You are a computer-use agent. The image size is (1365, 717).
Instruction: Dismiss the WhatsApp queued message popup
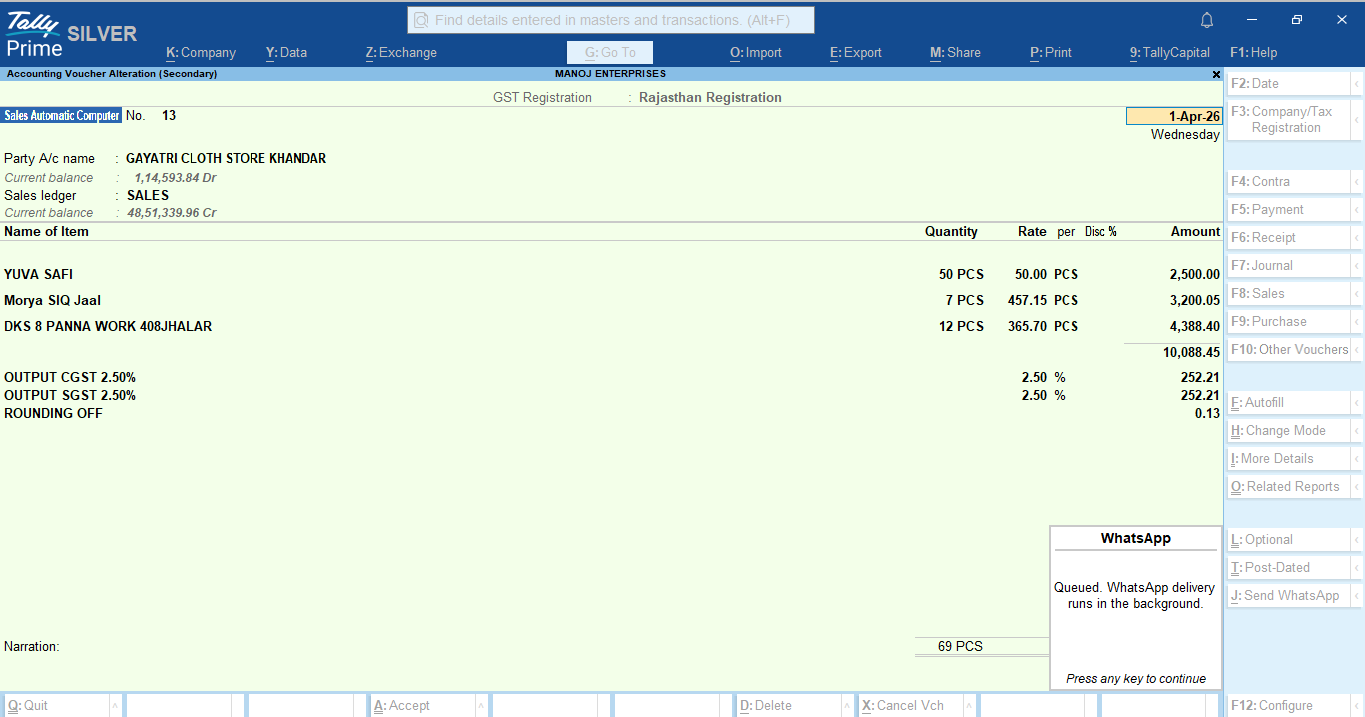coord(1136,608)
